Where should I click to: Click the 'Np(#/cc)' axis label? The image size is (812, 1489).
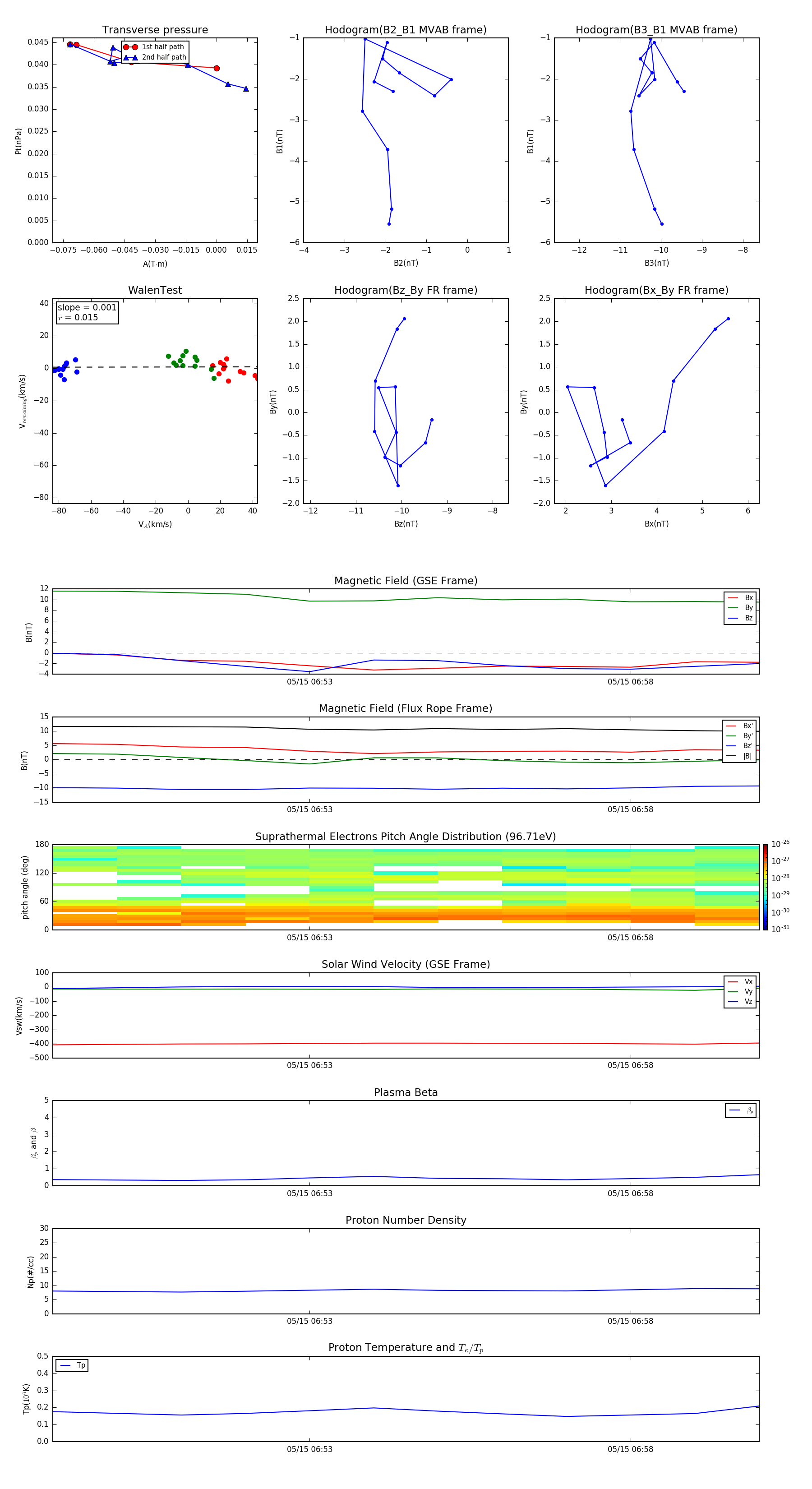point(31,1271)
